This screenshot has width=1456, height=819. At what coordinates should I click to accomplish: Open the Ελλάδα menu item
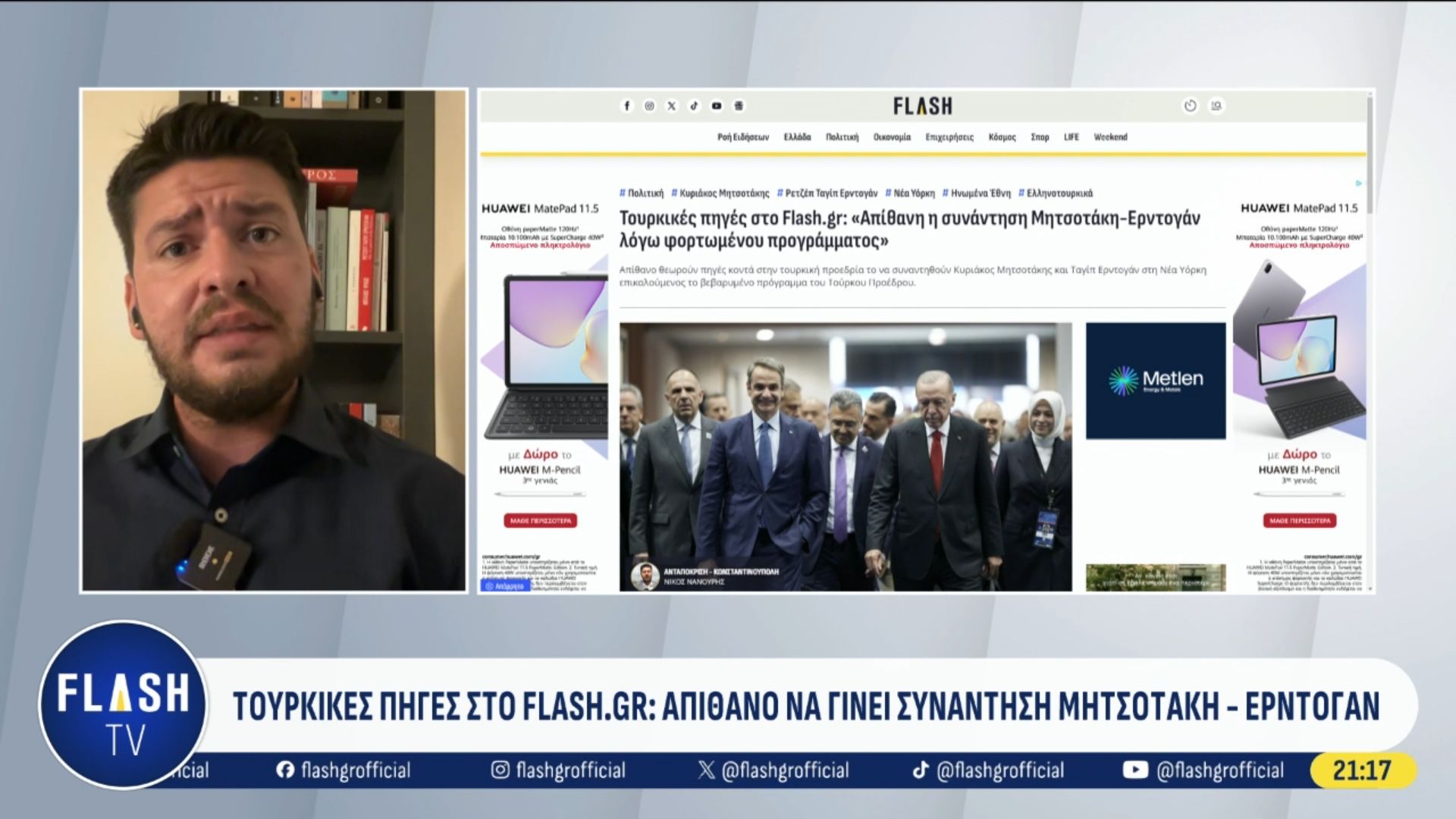[797, 137]
